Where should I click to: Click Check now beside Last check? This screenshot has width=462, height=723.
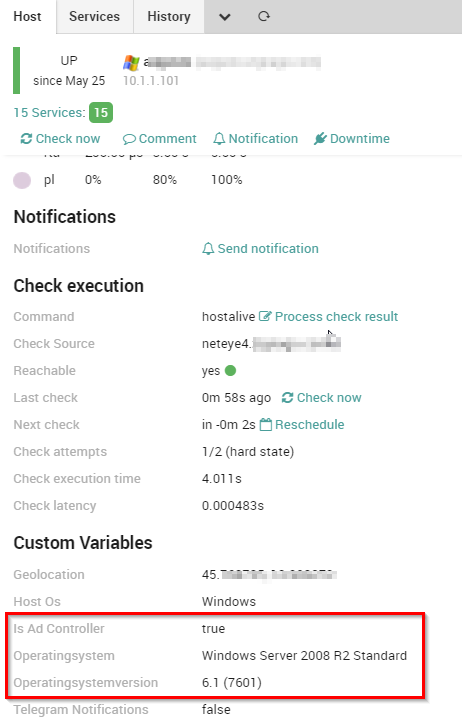pos(321,397)
